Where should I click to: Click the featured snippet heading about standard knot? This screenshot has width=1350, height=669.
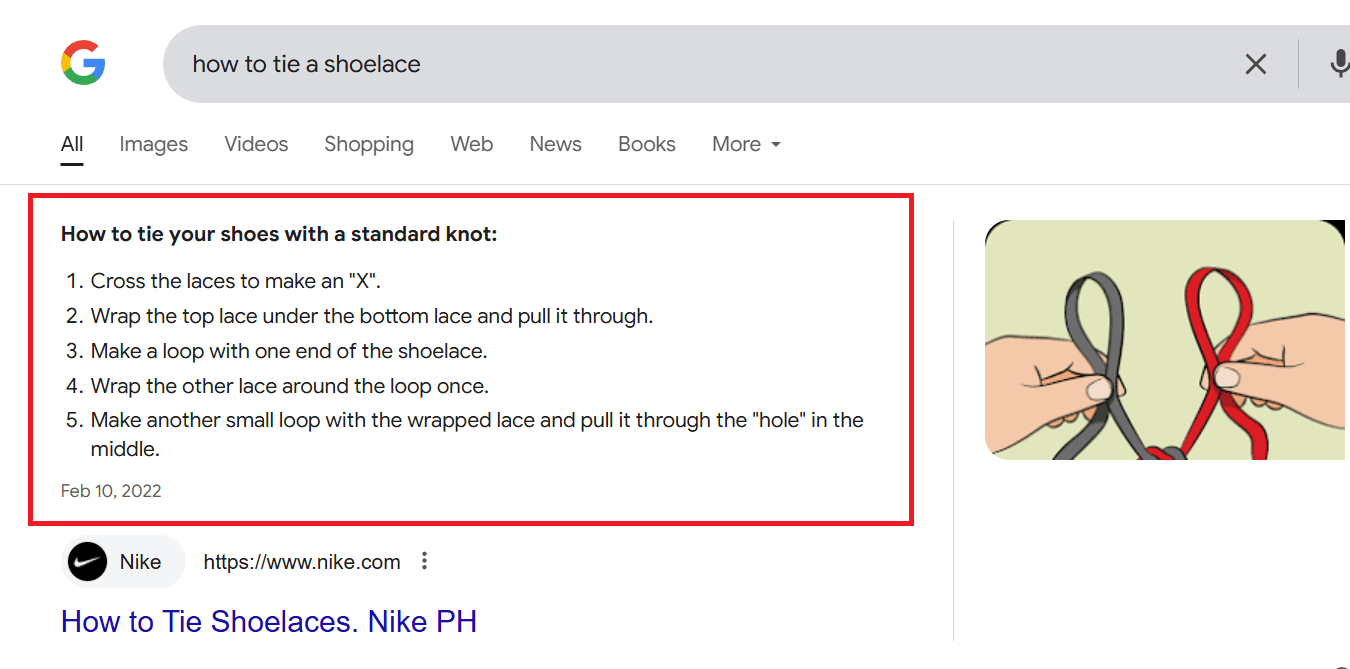pos(278,234)
